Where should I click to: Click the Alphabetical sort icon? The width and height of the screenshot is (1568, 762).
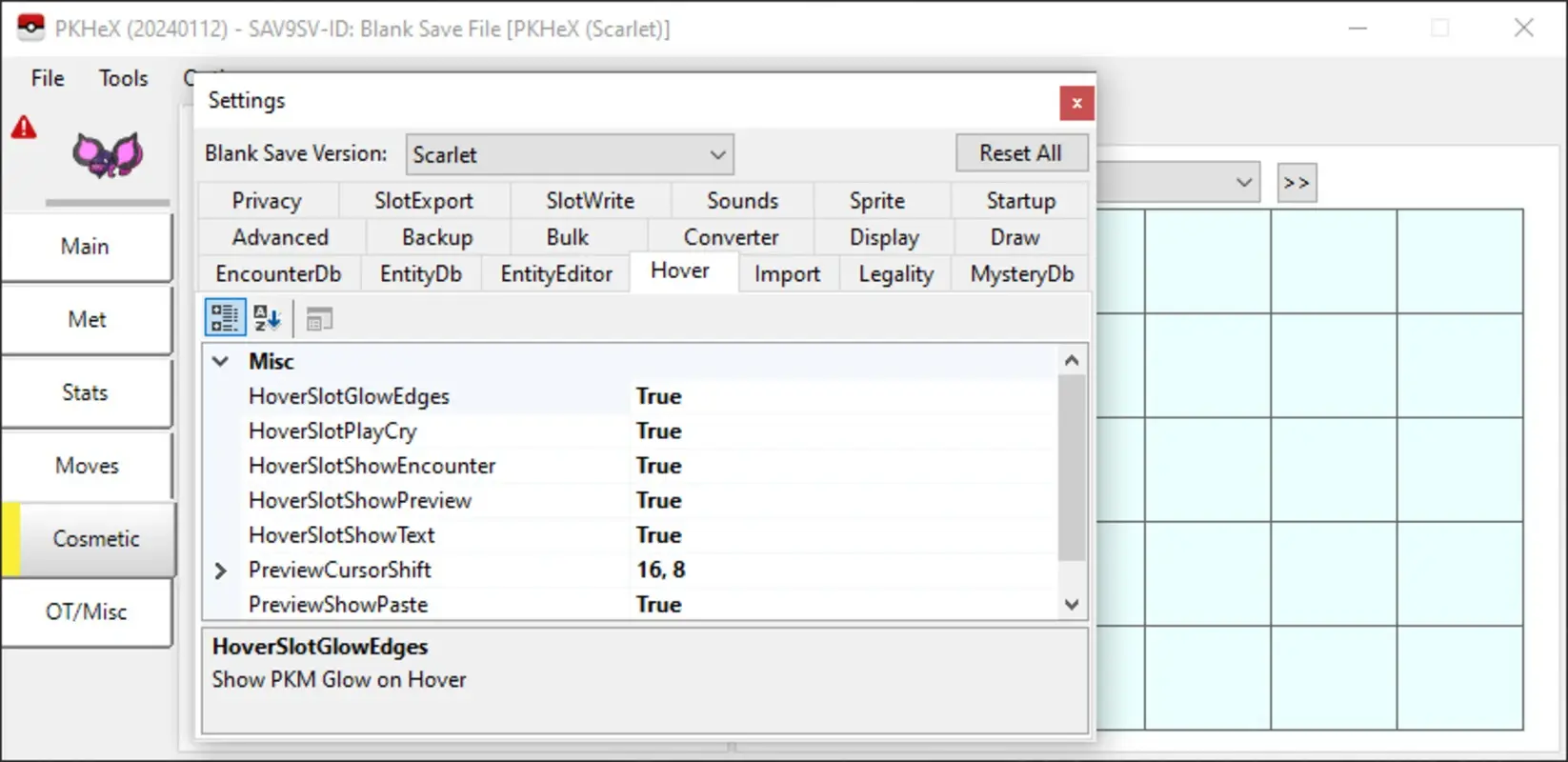pyautogui.click(x=267, y=318)
